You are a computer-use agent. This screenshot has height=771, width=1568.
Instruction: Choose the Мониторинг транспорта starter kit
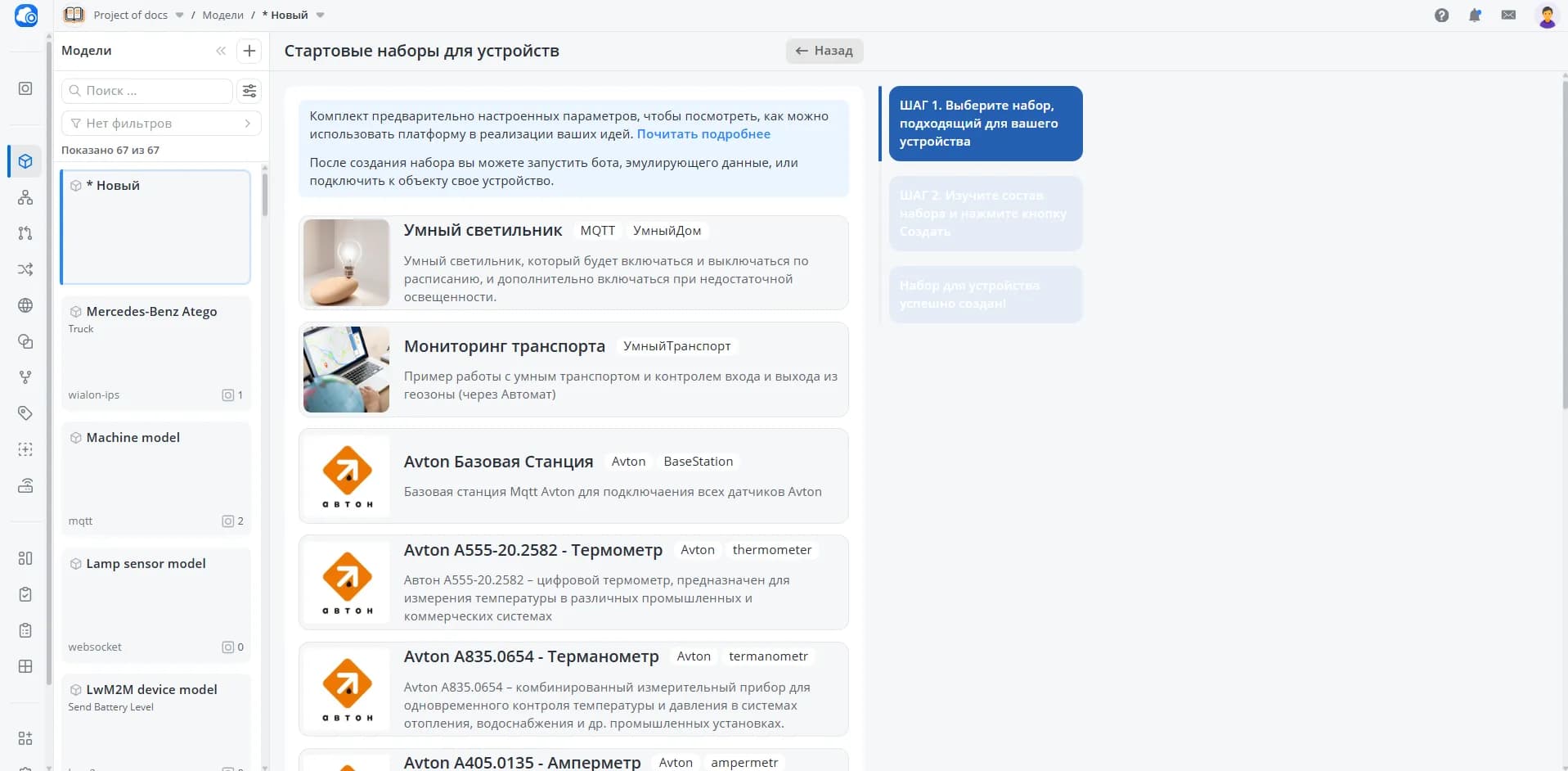coord(573,370)
